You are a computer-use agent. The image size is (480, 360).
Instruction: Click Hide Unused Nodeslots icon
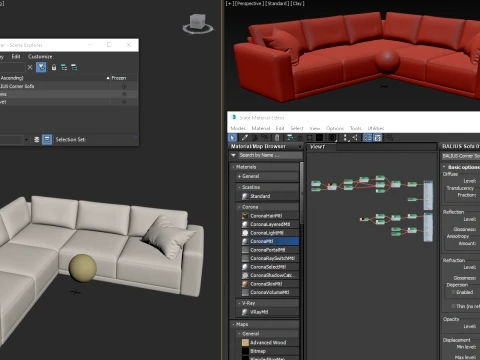300,138
